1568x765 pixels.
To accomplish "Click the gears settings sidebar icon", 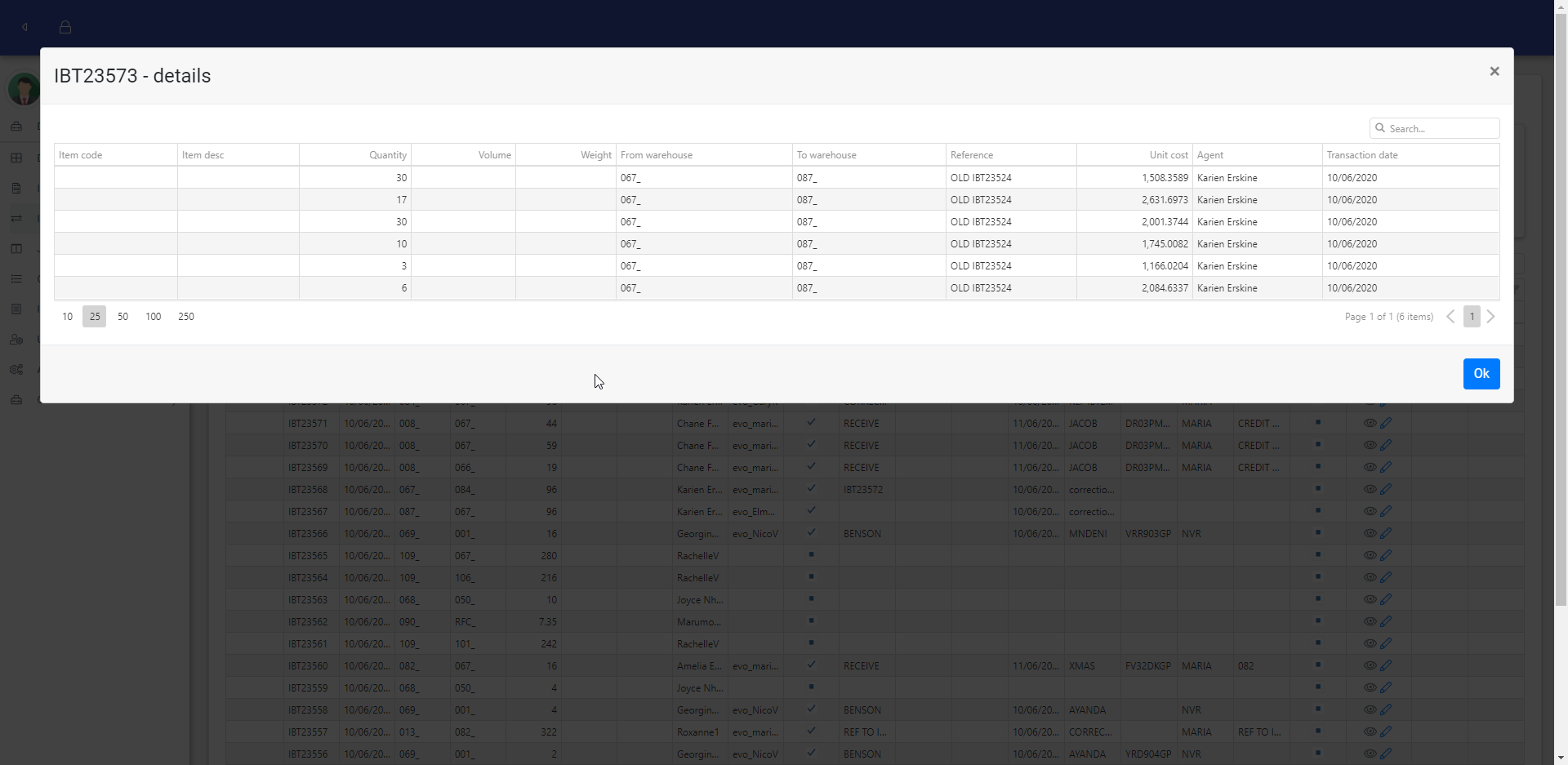I will [x=16, y=370].
